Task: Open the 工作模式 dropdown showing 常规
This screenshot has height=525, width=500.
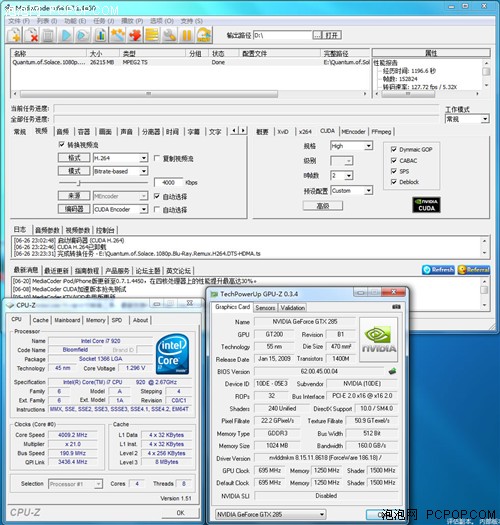Action: (467, 119)
